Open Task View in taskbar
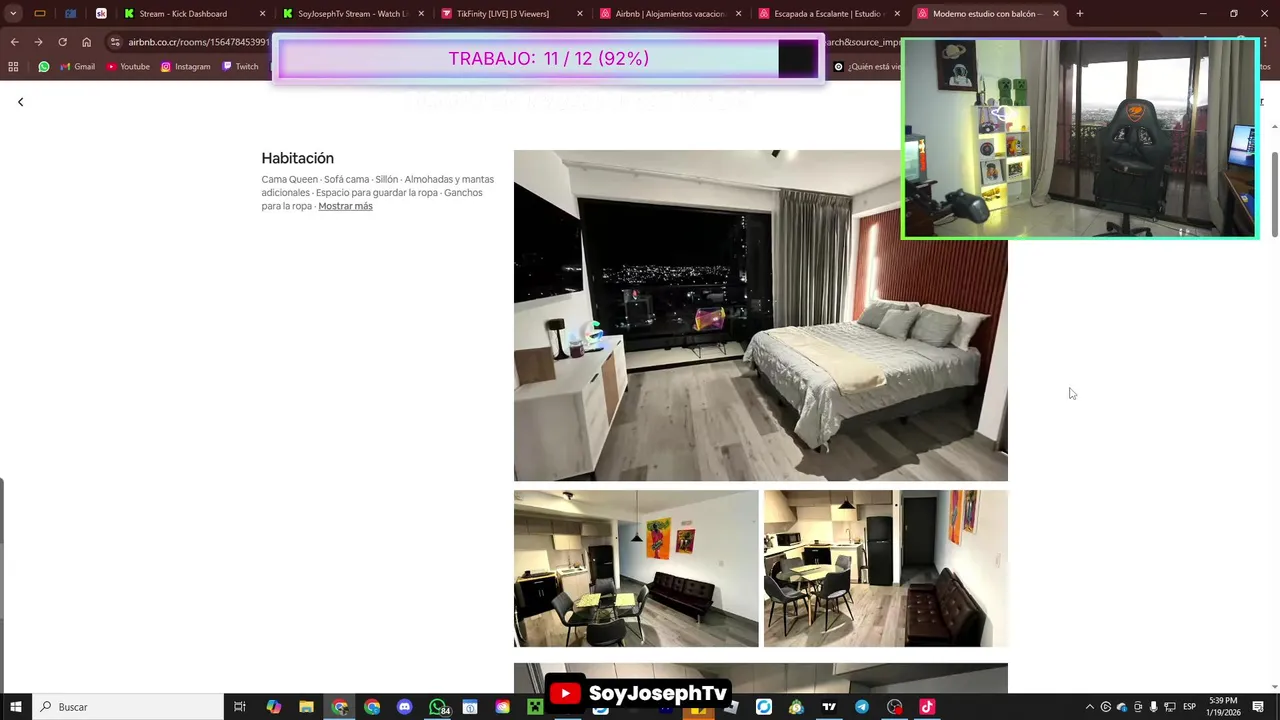 pos(240,707)
